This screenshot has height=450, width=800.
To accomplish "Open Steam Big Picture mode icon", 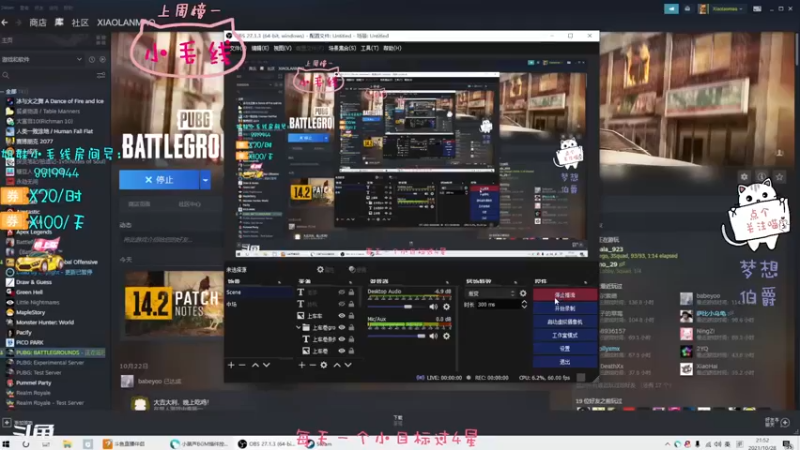I will point(757,9).
